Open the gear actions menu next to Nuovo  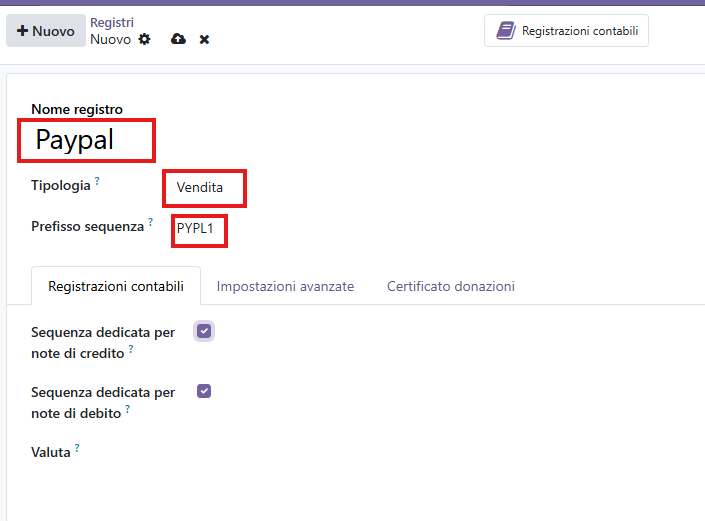144,39
